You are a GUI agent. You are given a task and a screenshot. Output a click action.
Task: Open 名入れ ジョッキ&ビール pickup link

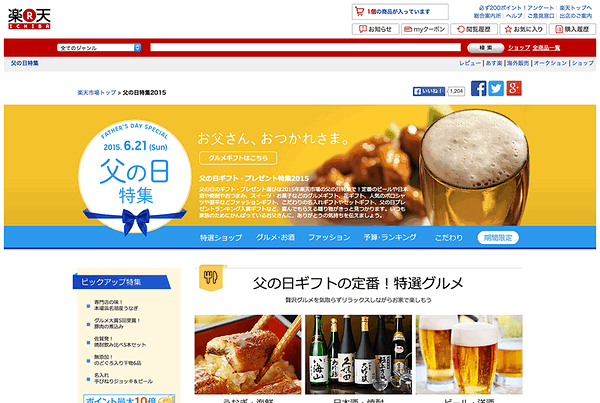[123, 379]
